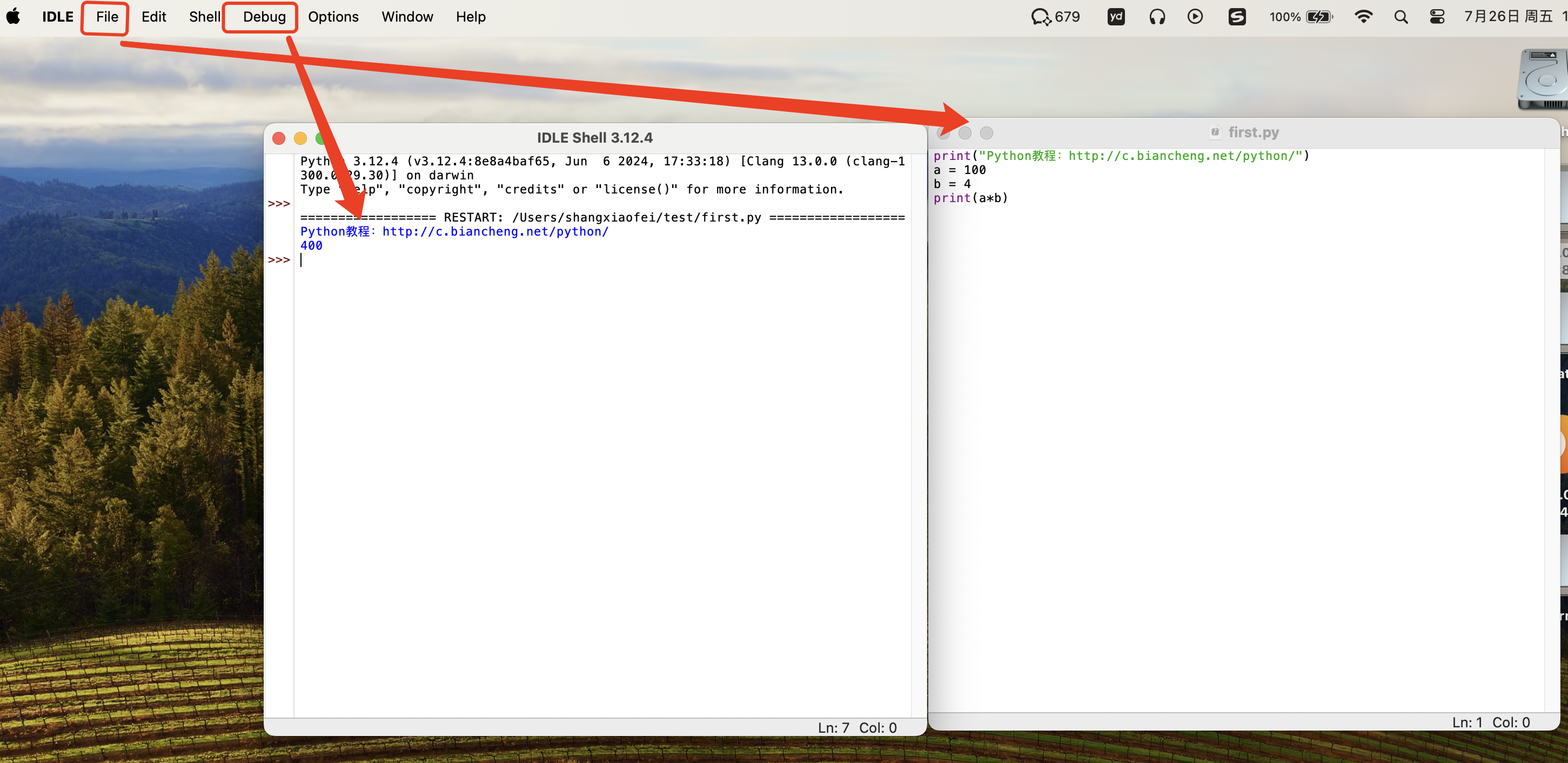The width and height of the screenshot is (1568, 763).
Task: Open the File menu
Action: click(x=106, y=16)
